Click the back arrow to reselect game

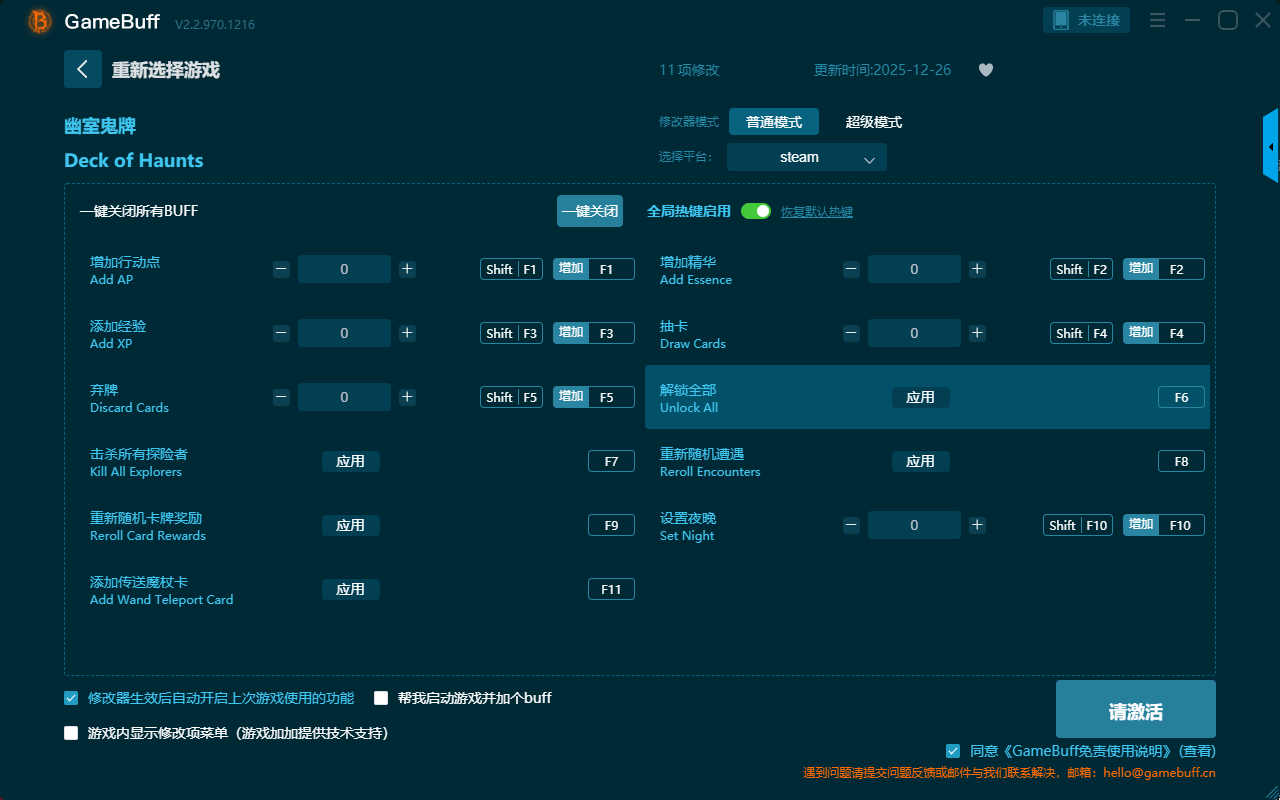pyautogui.click(x=83, y=69)
